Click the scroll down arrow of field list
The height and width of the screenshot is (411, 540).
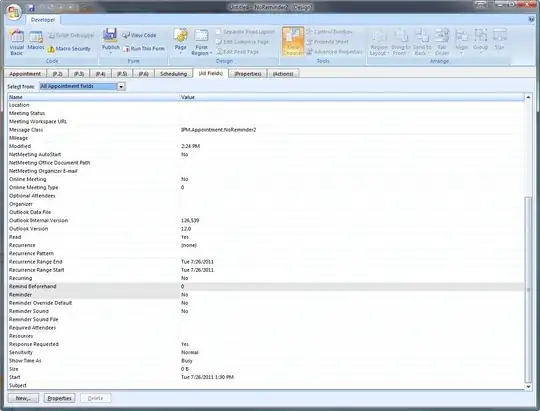pyautogui.click(x=528, y=387)
